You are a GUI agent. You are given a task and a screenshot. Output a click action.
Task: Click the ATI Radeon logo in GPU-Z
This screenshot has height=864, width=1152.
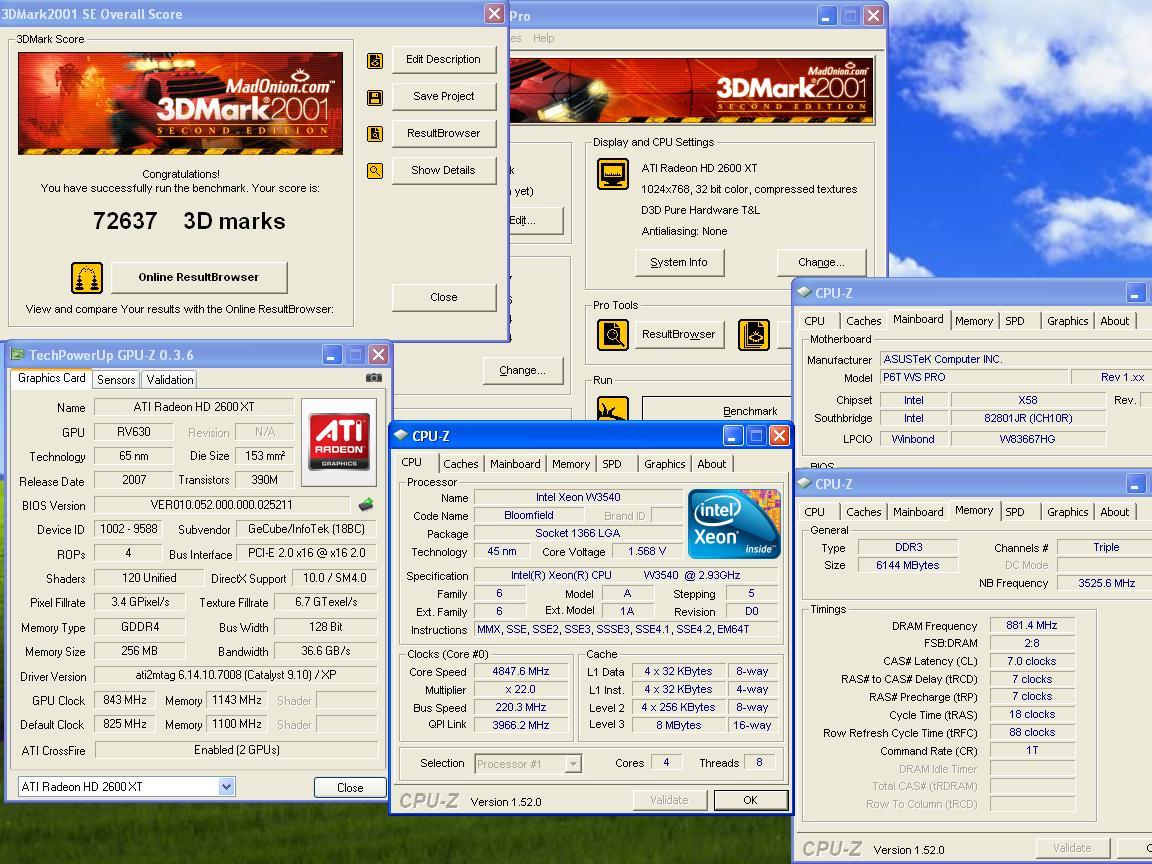[x=339, y=443]
